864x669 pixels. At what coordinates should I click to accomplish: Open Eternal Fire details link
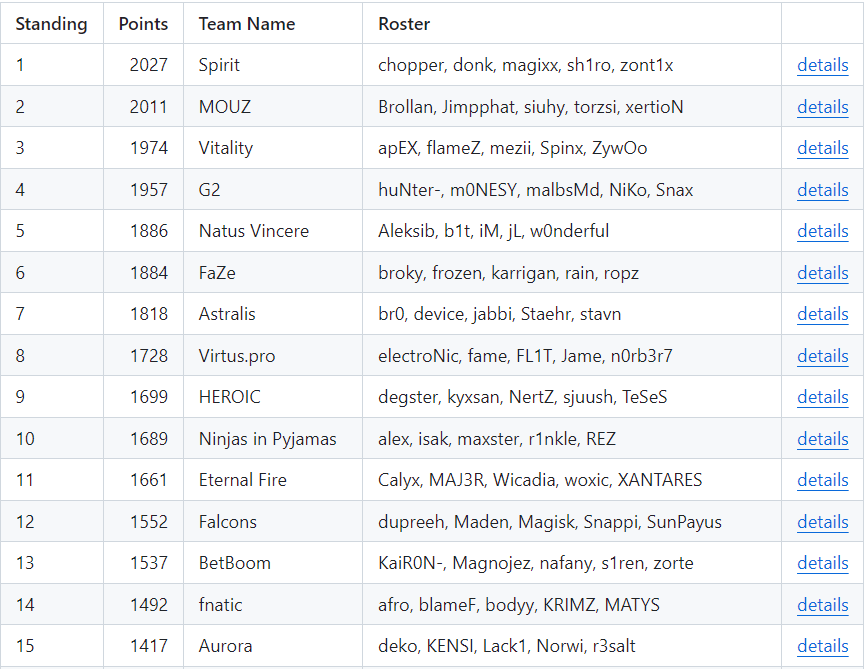tap(822, 480)
